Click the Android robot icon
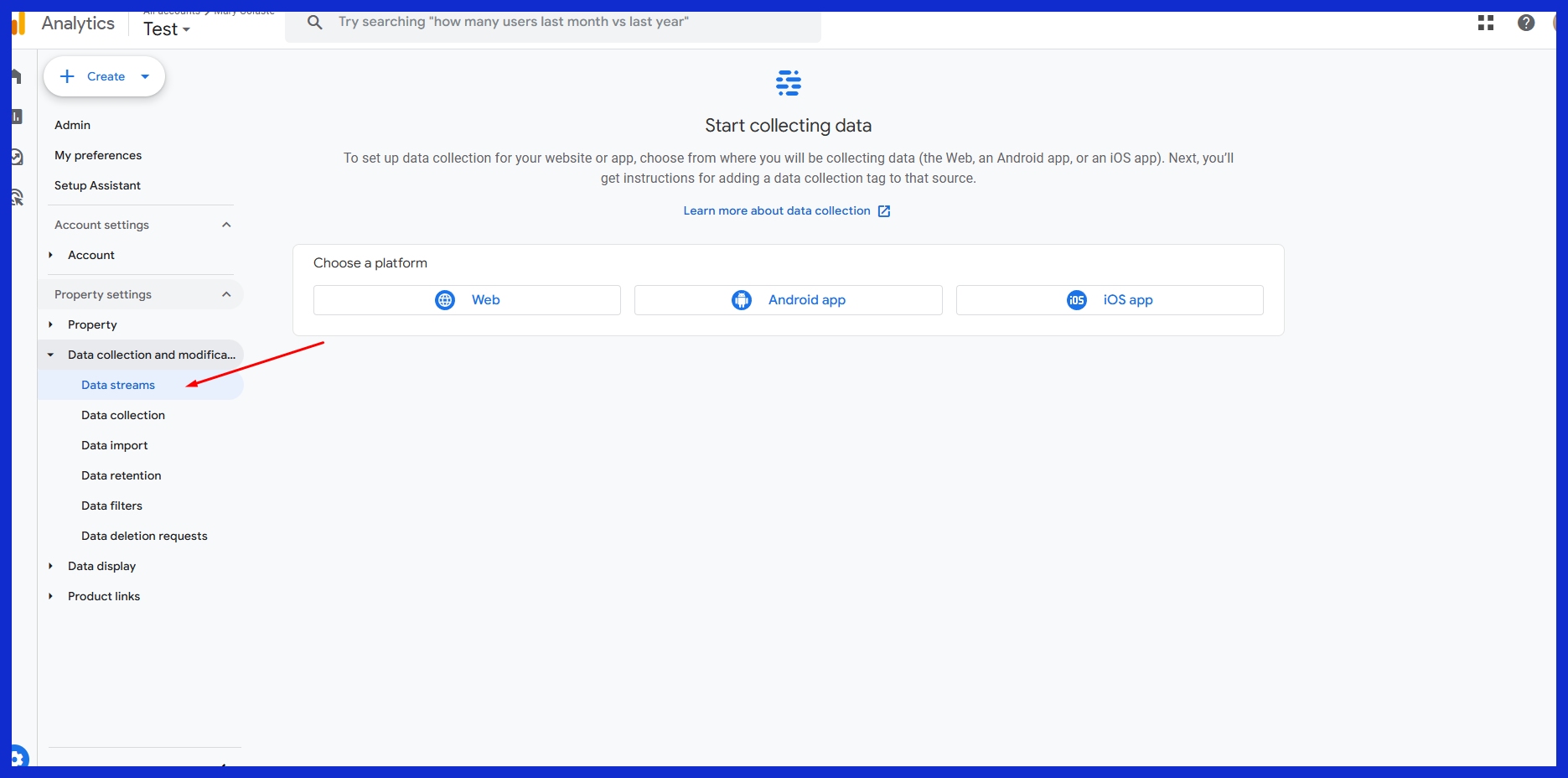Viewport: 1568px width, 778px height. 742,300
